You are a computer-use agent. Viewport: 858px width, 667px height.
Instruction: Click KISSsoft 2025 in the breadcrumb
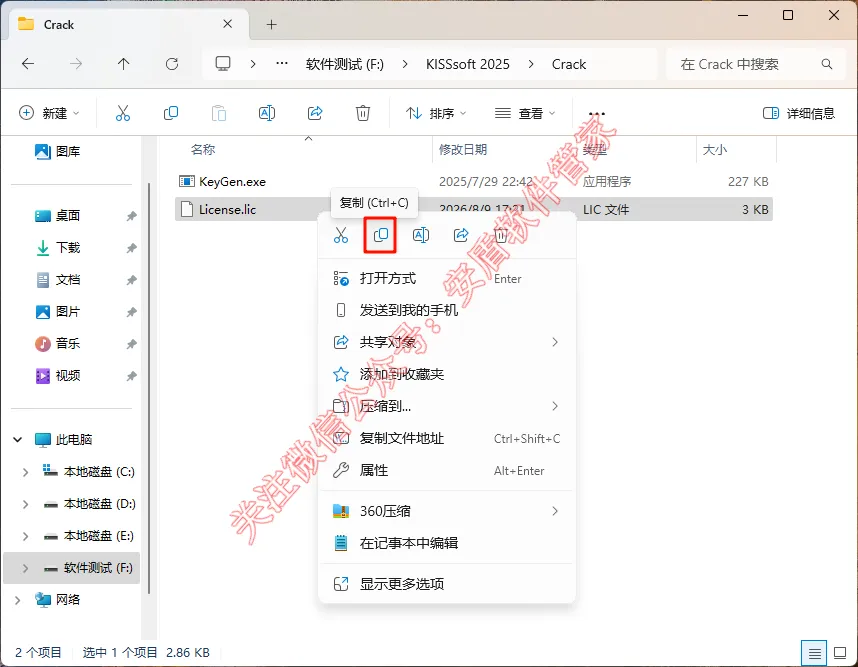[468, 64]
